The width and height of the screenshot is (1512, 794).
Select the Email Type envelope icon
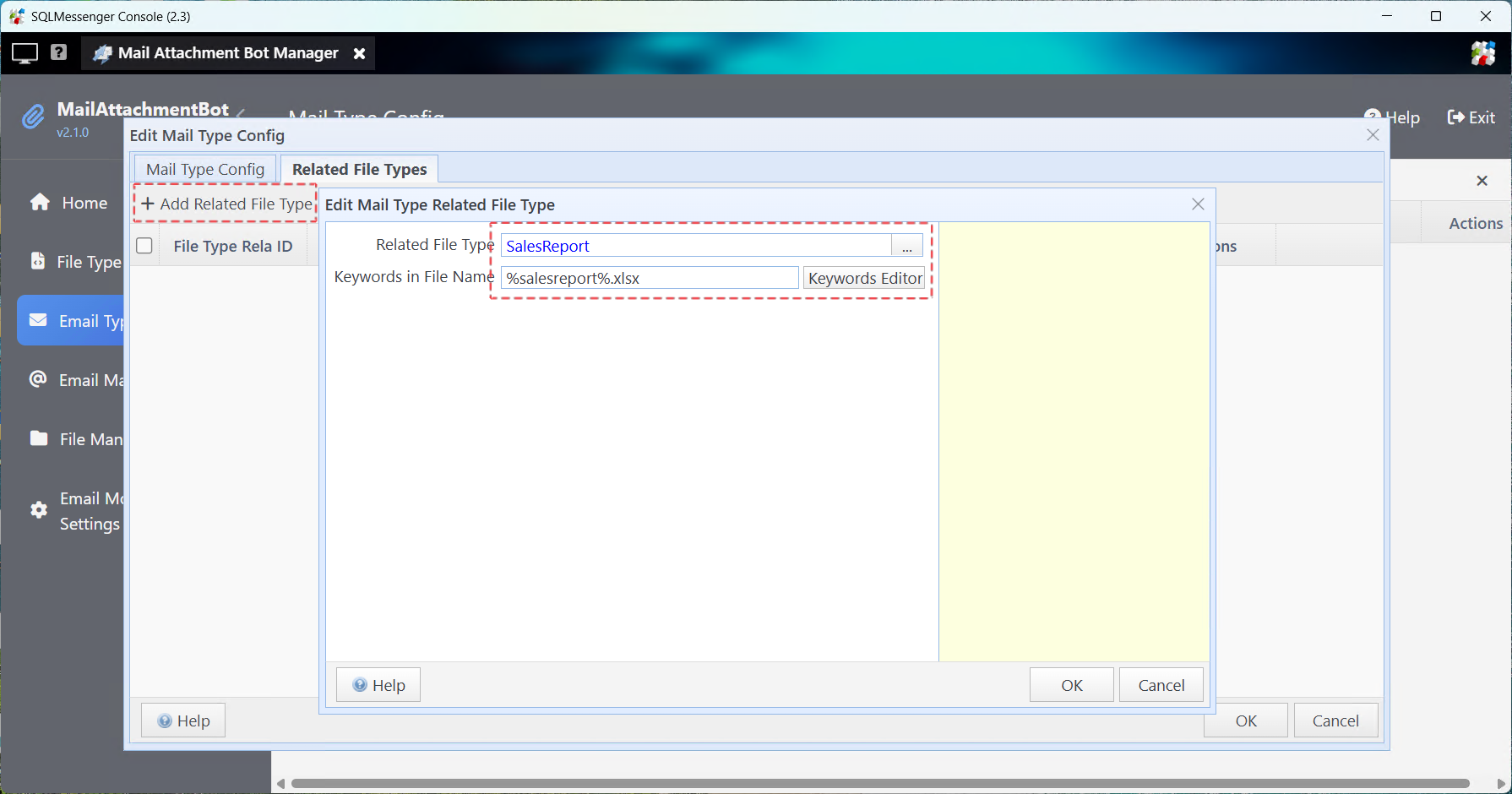point(38,320)
